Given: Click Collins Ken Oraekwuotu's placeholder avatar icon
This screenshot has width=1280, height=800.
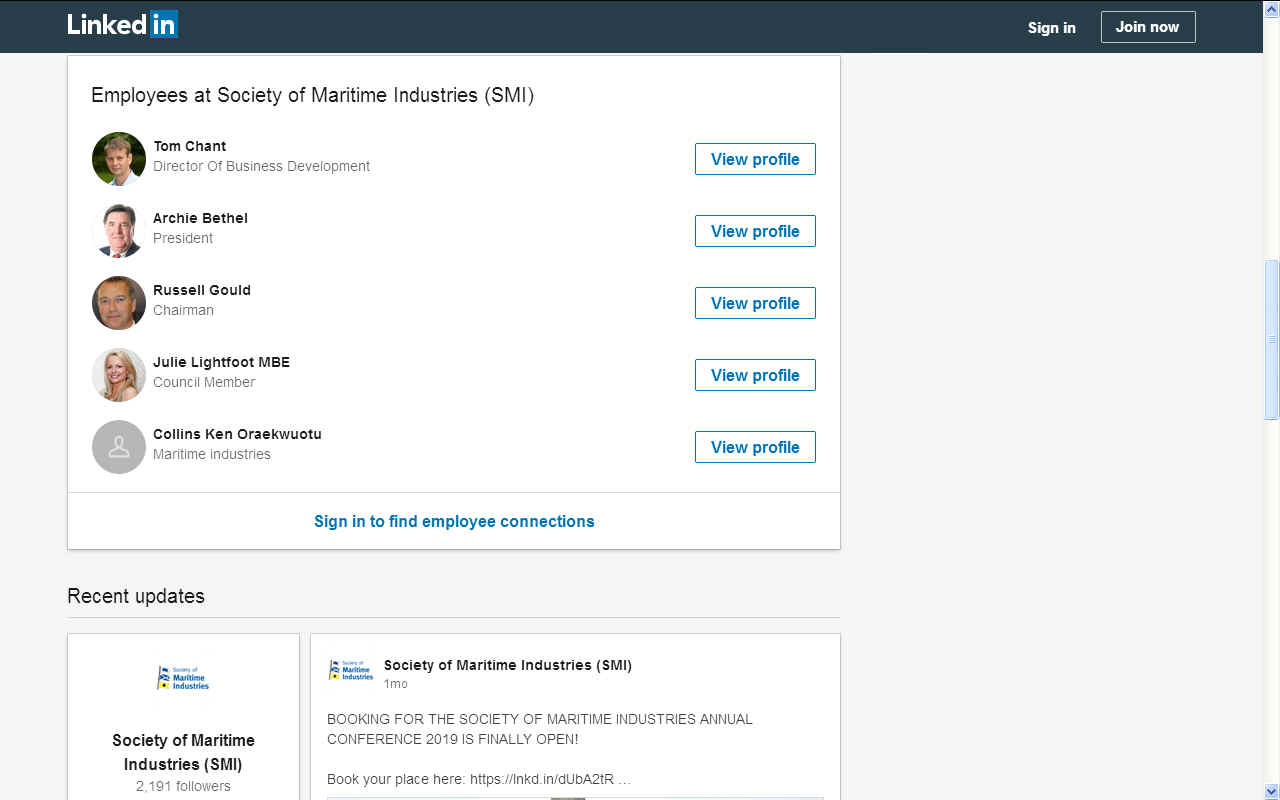Looking at the screenshot, I should (119, 447).
